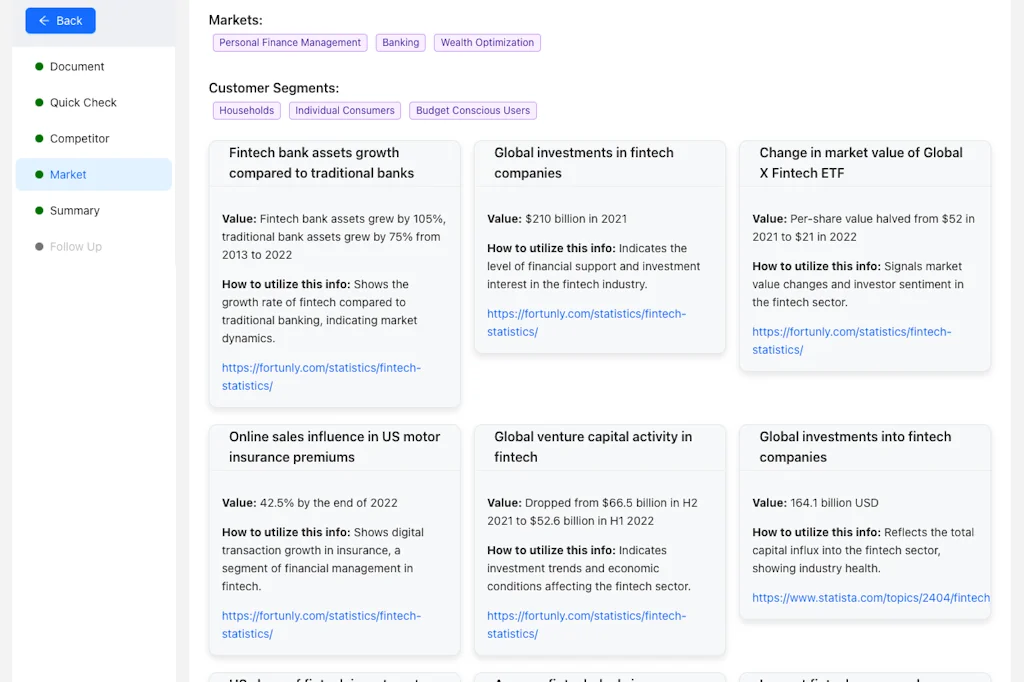Open the statista.com fintech link
The height and width of the screenshot is (682, 1024).
pos(870,598)
